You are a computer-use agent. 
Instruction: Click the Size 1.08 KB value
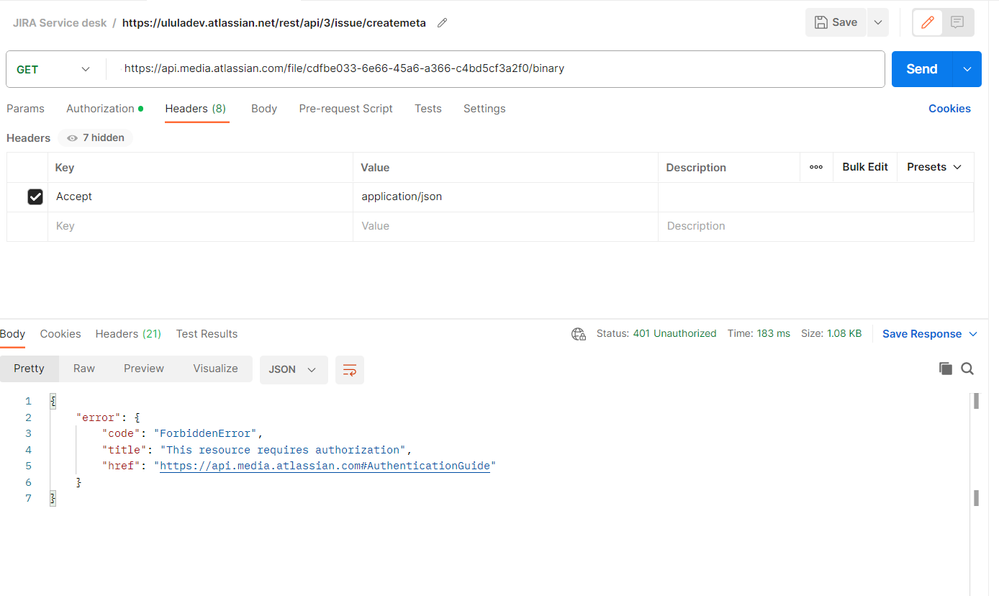844,333
